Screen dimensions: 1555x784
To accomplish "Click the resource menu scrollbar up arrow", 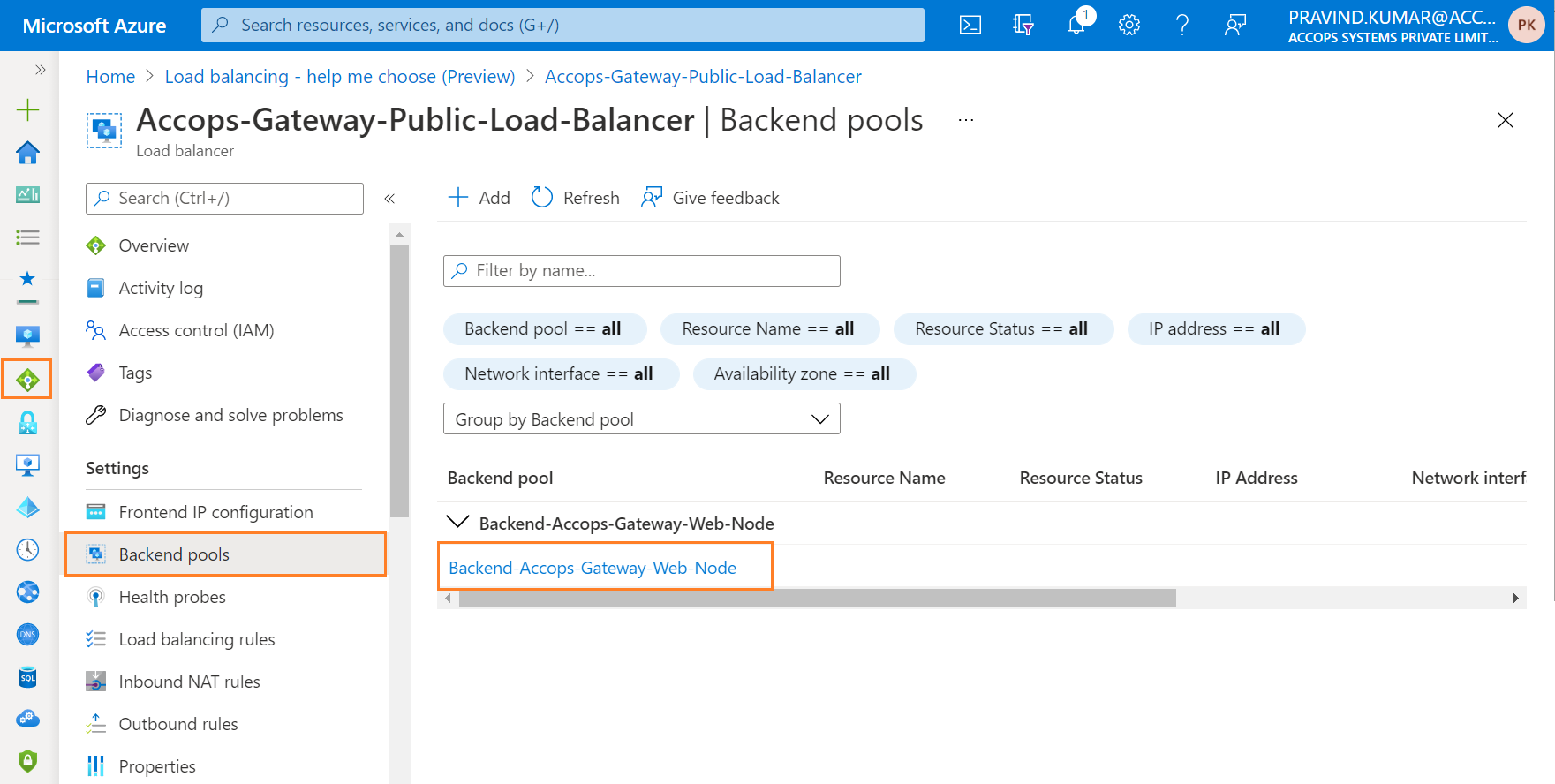I will (399, 235).
